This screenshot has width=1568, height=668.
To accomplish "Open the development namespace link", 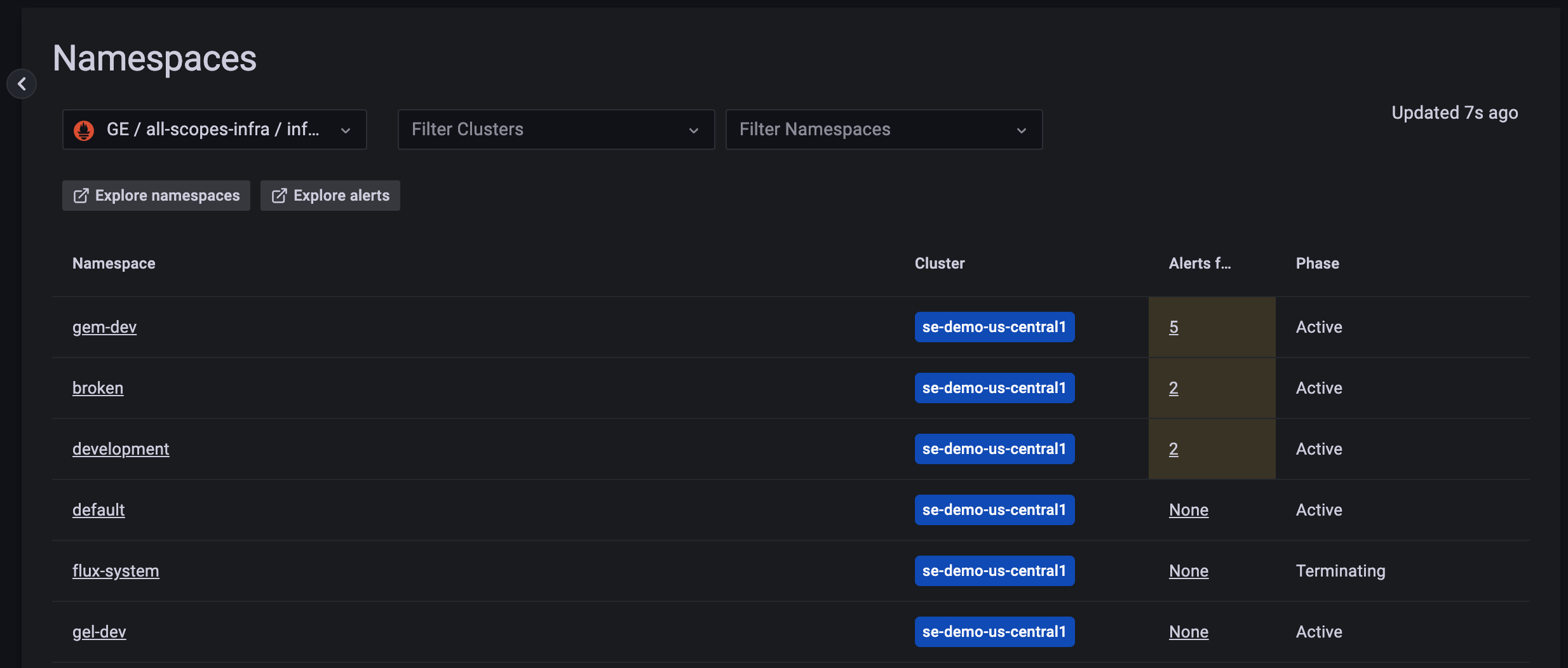I will point(121,448).
